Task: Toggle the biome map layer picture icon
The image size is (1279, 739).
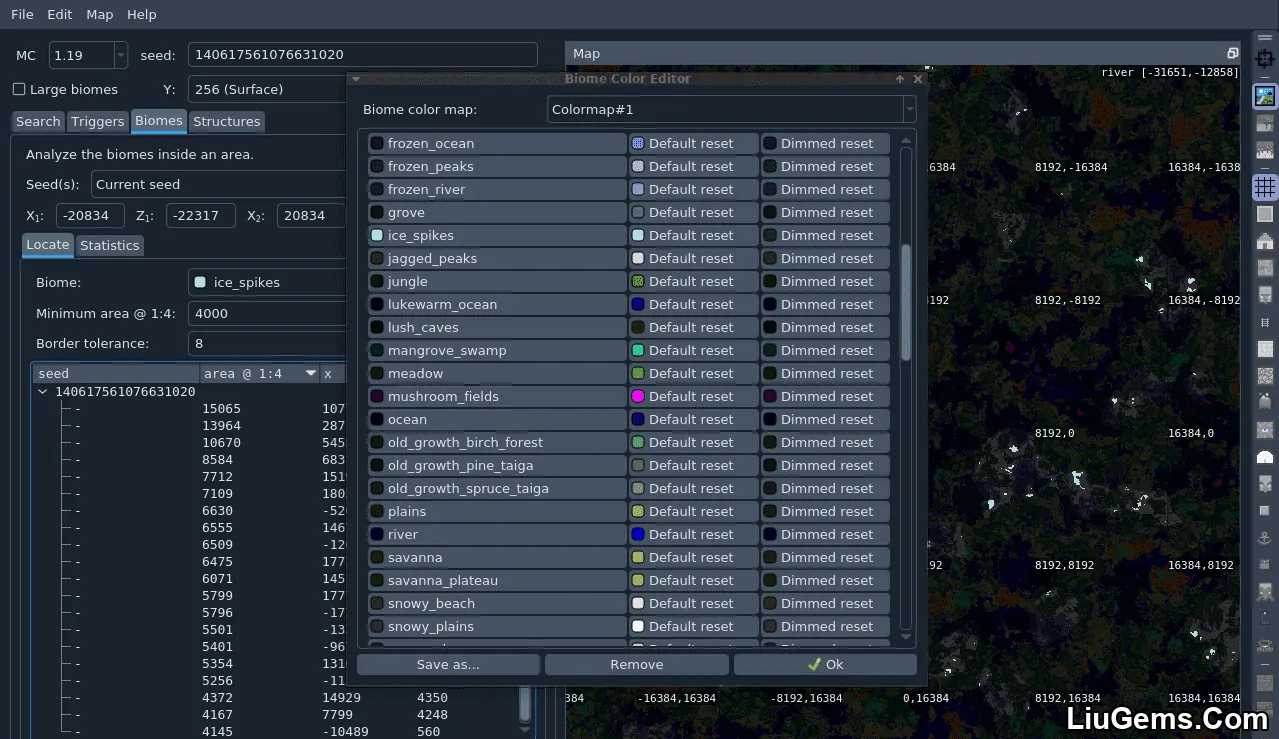Action: (1264, 96)
